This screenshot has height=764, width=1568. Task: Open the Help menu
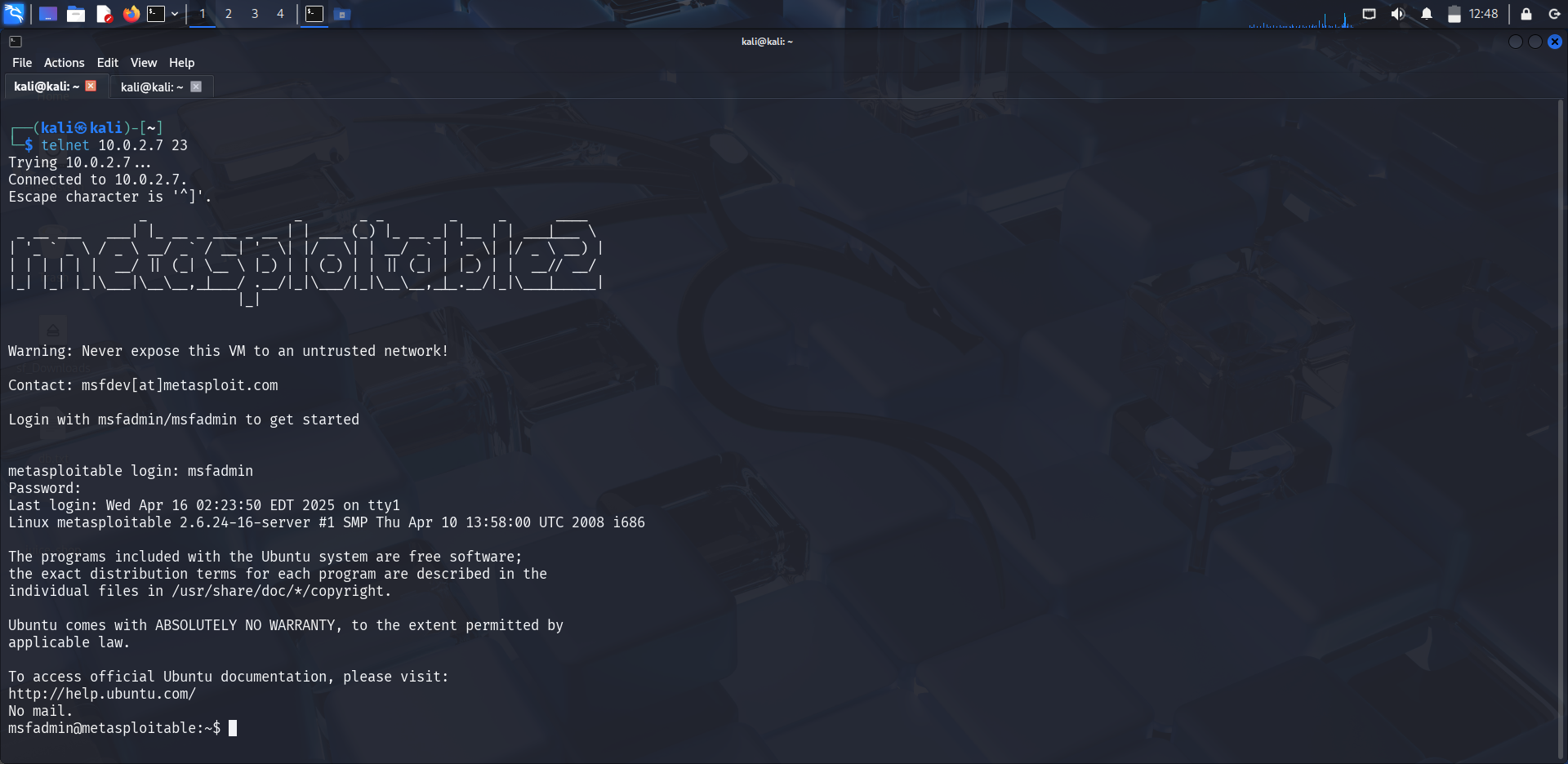pyautogui.click(x=182, y=63)
